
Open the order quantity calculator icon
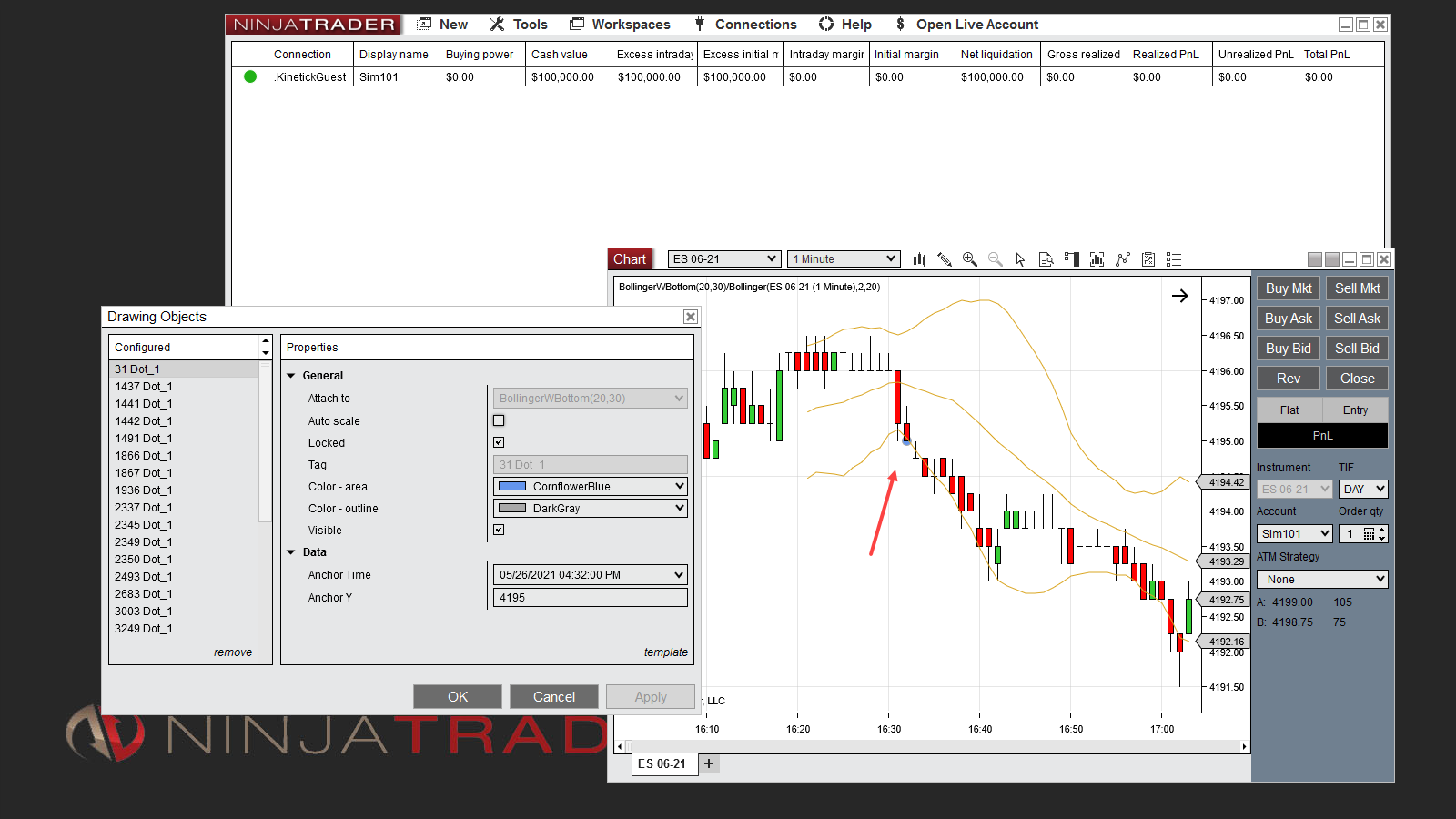(1369, 534)
